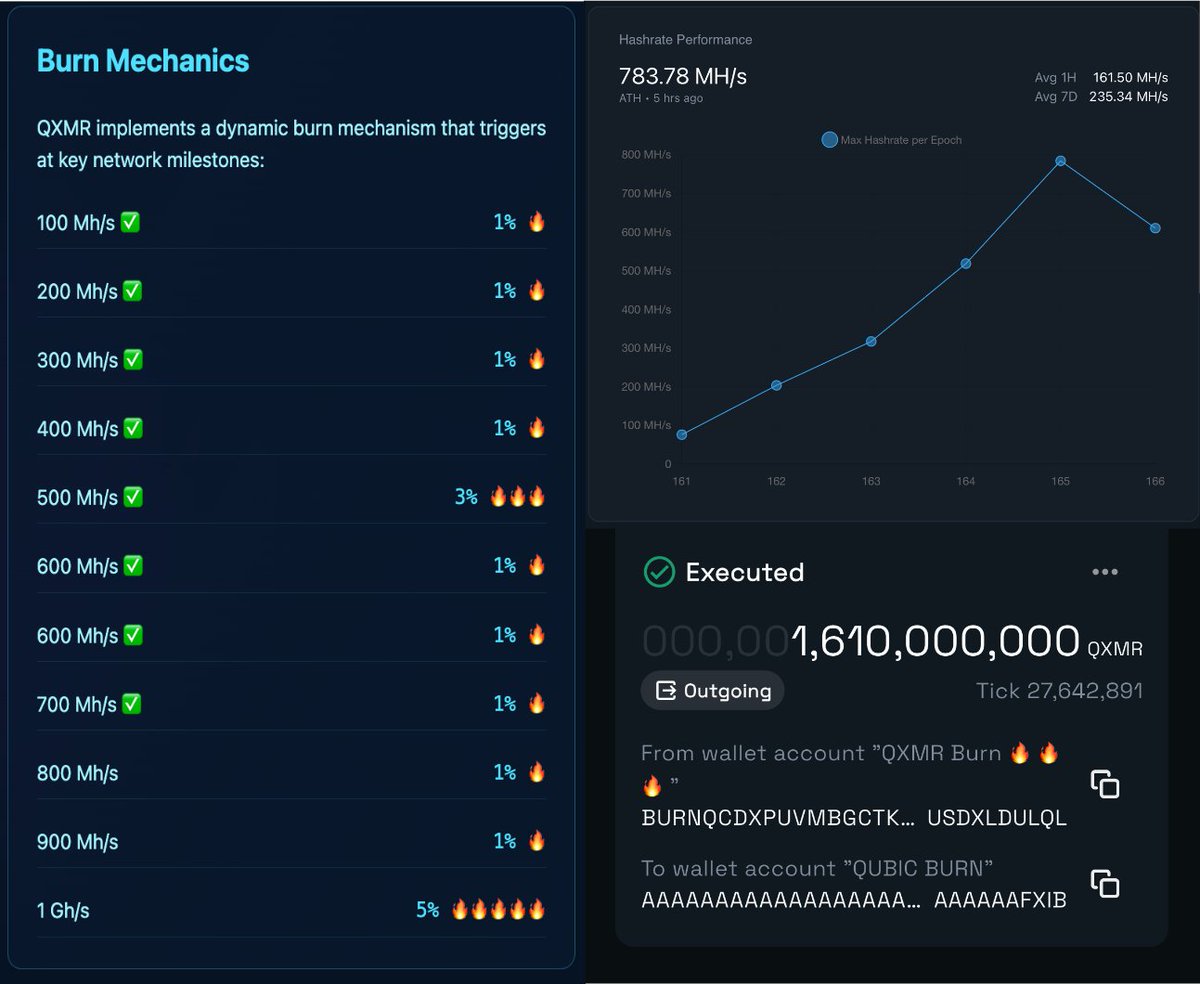The height and width of the screenshot is (984, 1200).
Task: Click the peak data point on the hashrate chart
Action: [x=1060, y=161]
